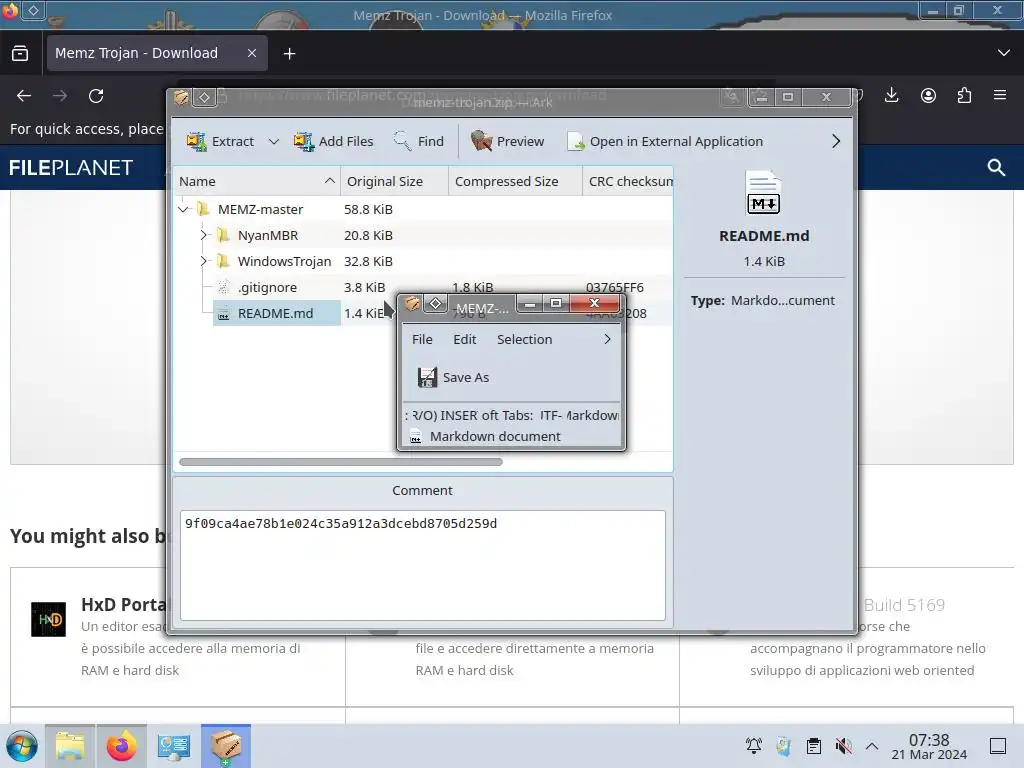This screenshot has height=768, width=1024.
Task: Click the FILEPLANET logo
Action: click(x=71, y=168)
